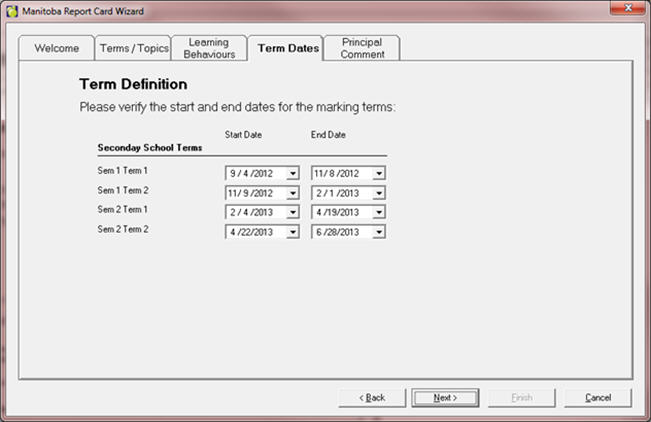Open Sem 1 Term 1 end date dropdown
This screenshot has width=651, height=422.
pos(378,173)
